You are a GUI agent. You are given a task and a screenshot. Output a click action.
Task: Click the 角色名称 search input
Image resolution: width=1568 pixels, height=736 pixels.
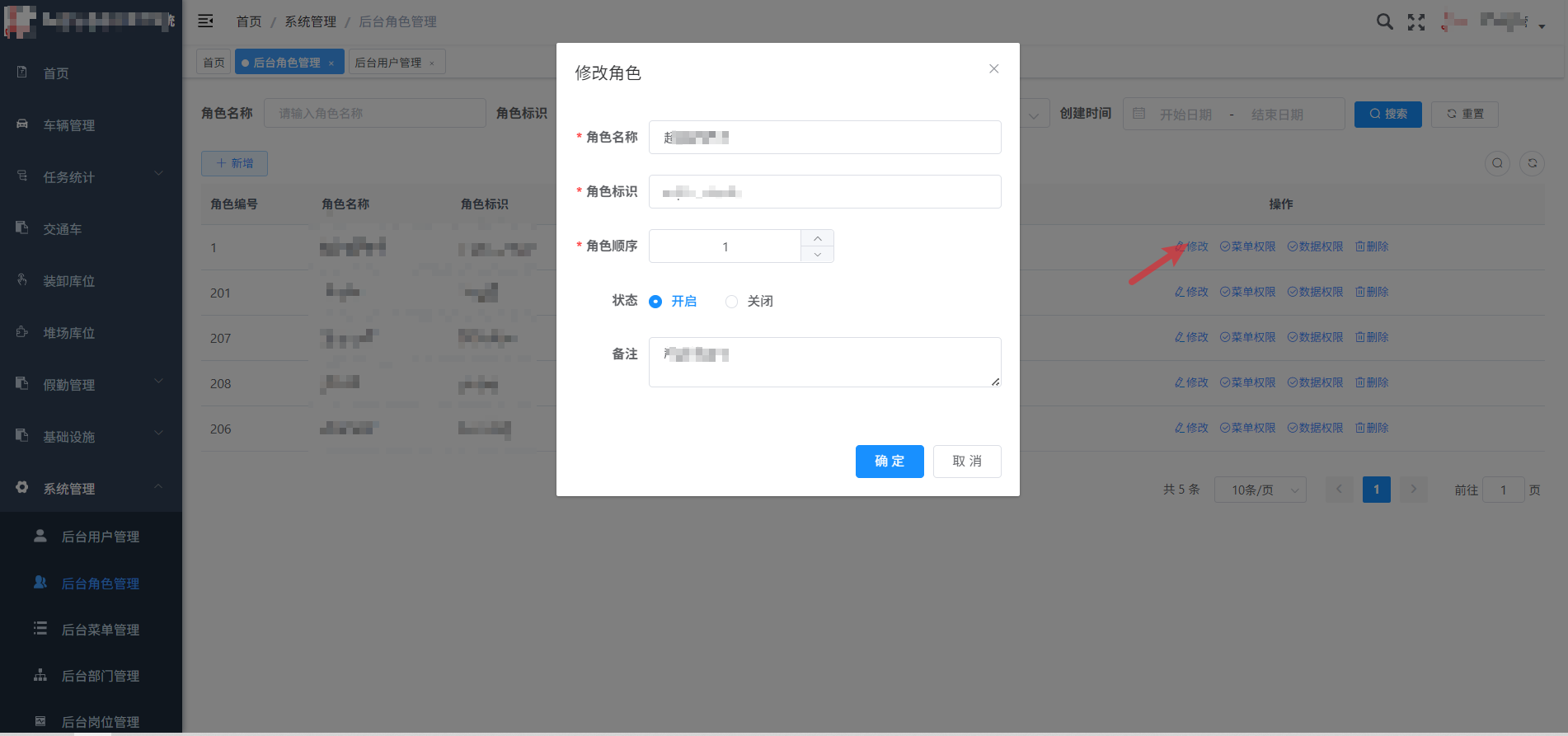(x=375, y=113)
